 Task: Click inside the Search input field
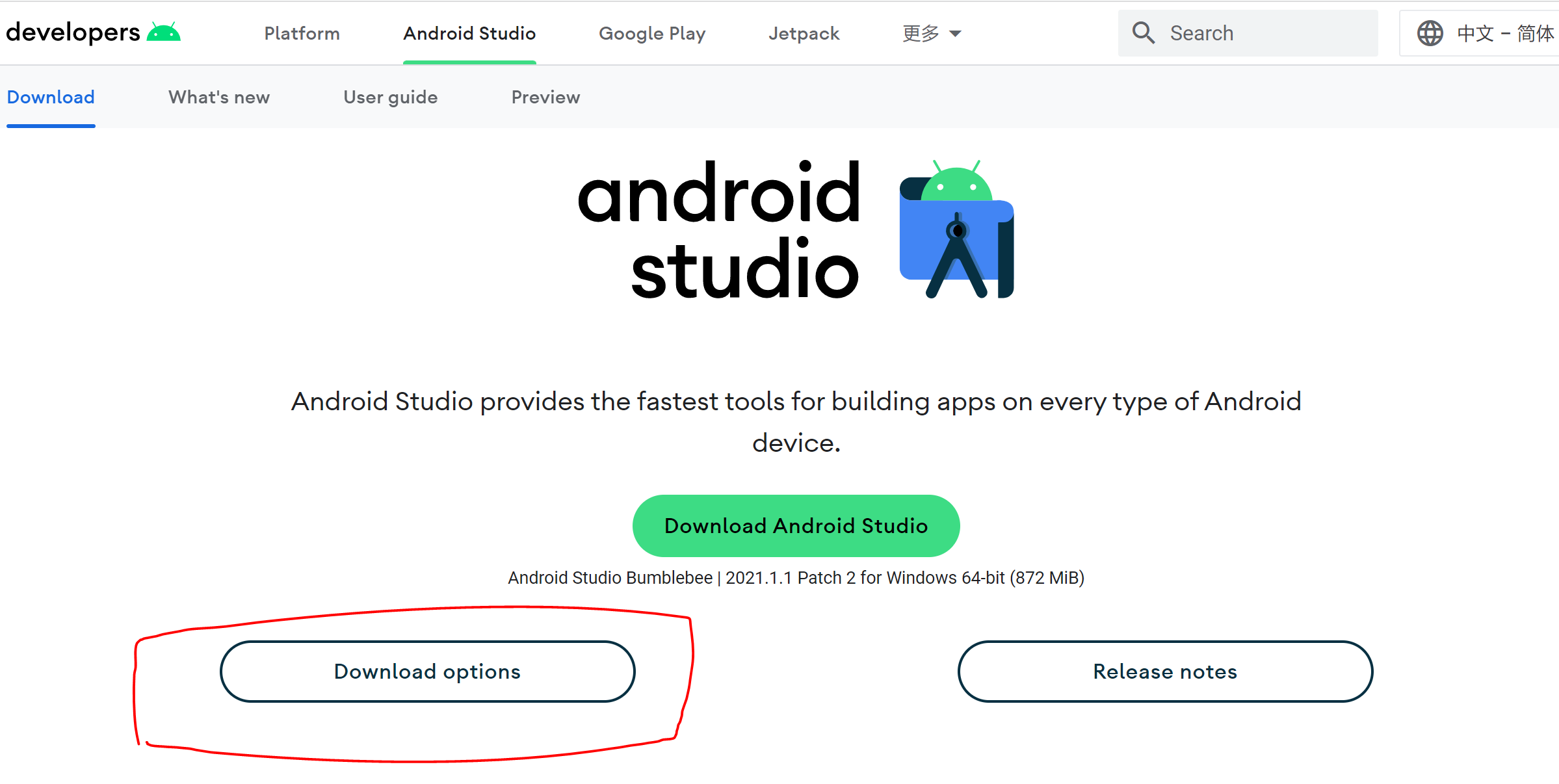coord(1268,33)
